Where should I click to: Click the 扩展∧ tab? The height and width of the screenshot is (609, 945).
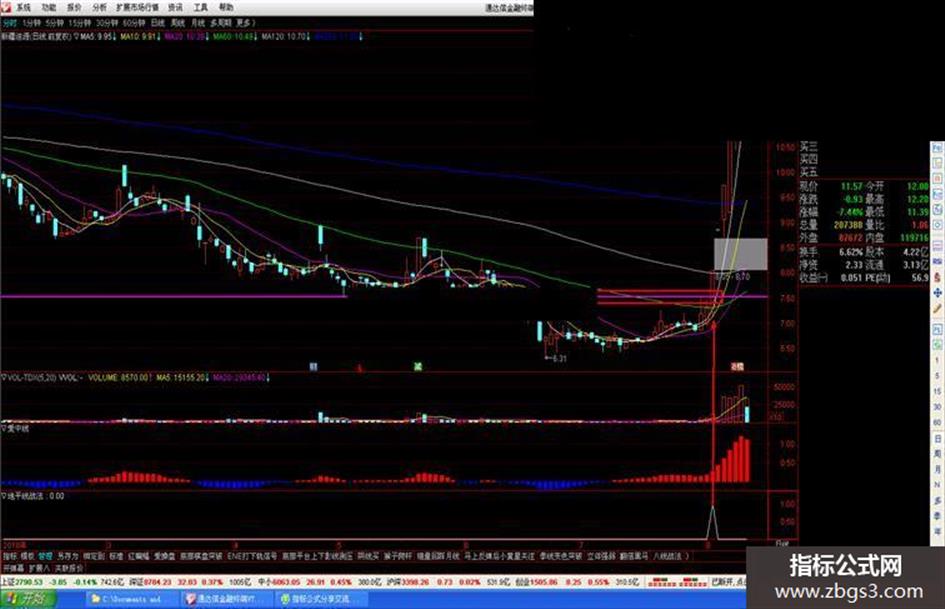[x=39, y=568]
